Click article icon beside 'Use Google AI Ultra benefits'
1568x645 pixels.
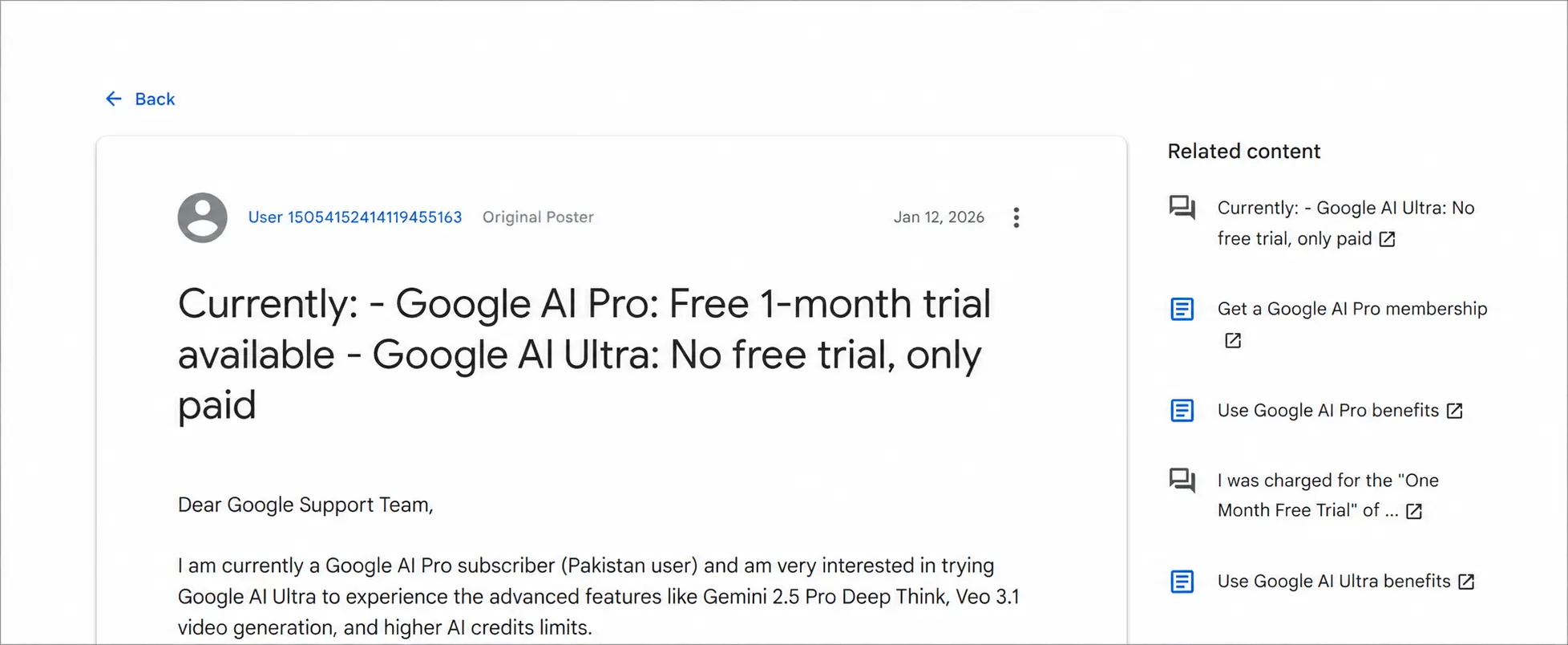click(x=1182, y=582)
